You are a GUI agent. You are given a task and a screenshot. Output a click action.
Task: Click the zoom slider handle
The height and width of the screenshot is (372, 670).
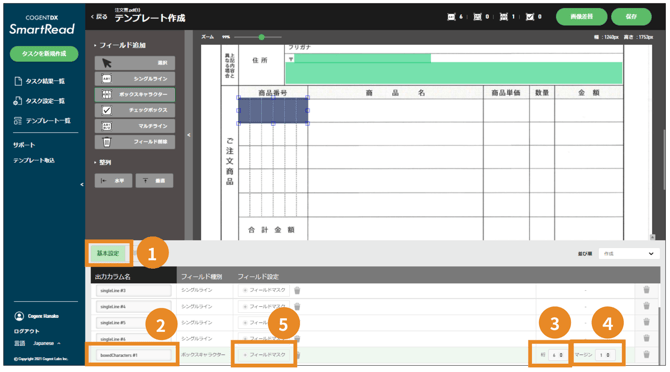click(262, 37)
